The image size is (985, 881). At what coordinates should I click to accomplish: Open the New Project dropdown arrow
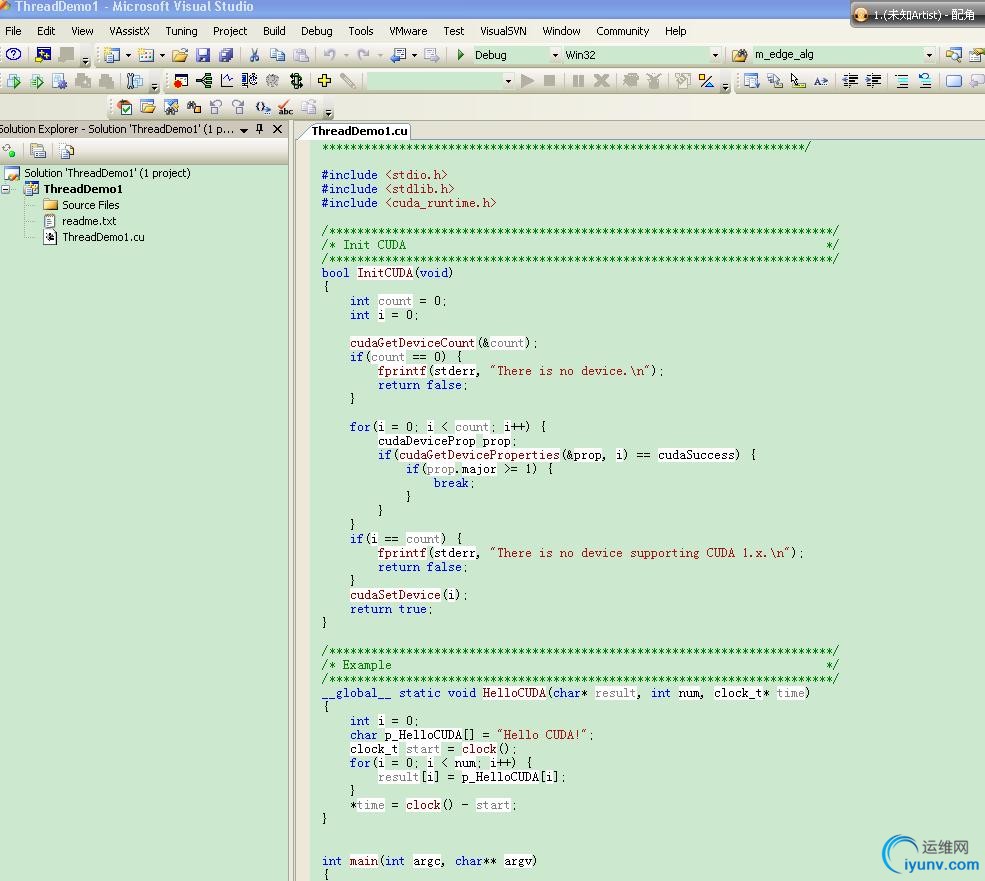pos(128,55)
